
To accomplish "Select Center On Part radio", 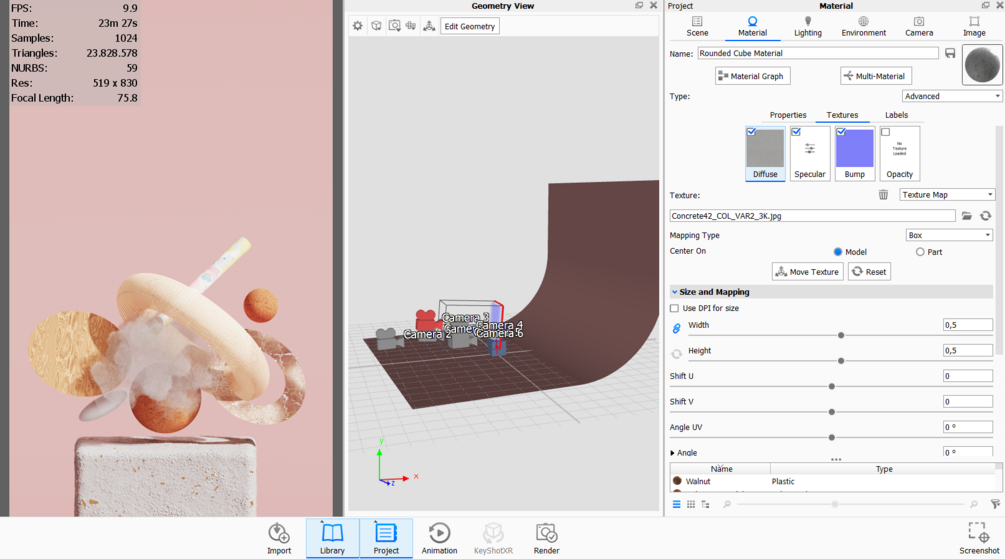I will click(x=920, y=252).
